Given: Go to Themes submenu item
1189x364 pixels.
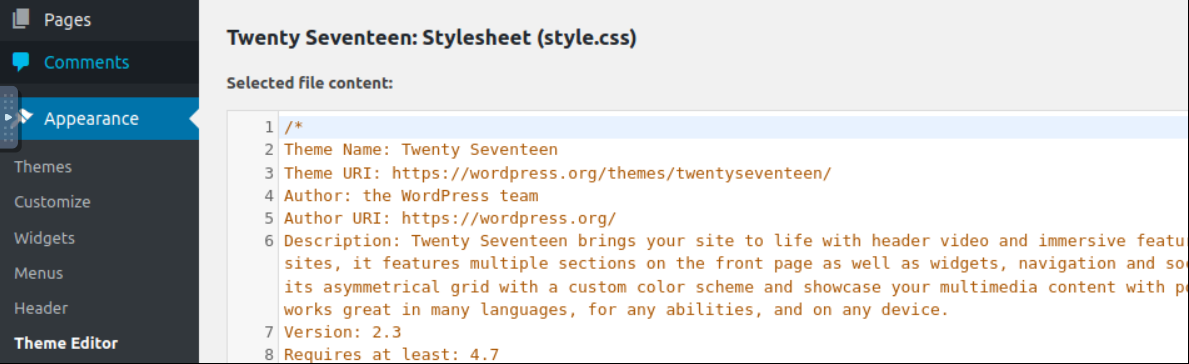Looking at the screenshot, I should pos(42,167).
